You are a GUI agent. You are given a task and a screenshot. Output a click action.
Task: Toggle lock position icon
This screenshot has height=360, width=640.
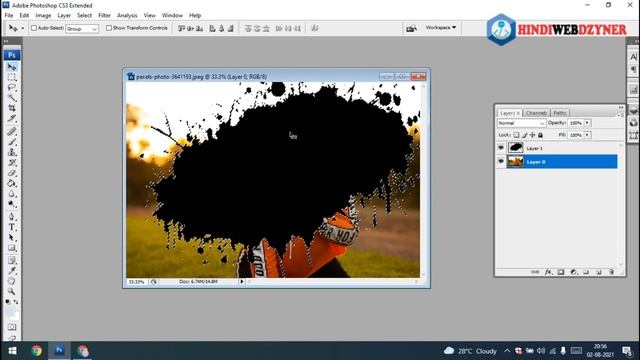click(532, 135)
